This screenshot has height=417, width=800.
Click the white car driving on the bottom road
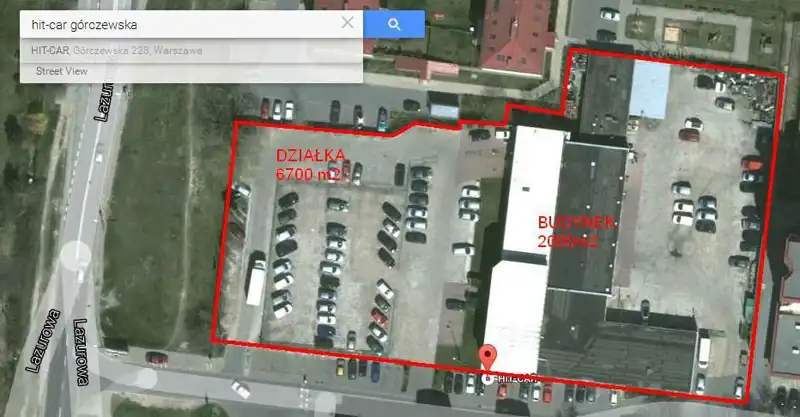coord(240,389)
